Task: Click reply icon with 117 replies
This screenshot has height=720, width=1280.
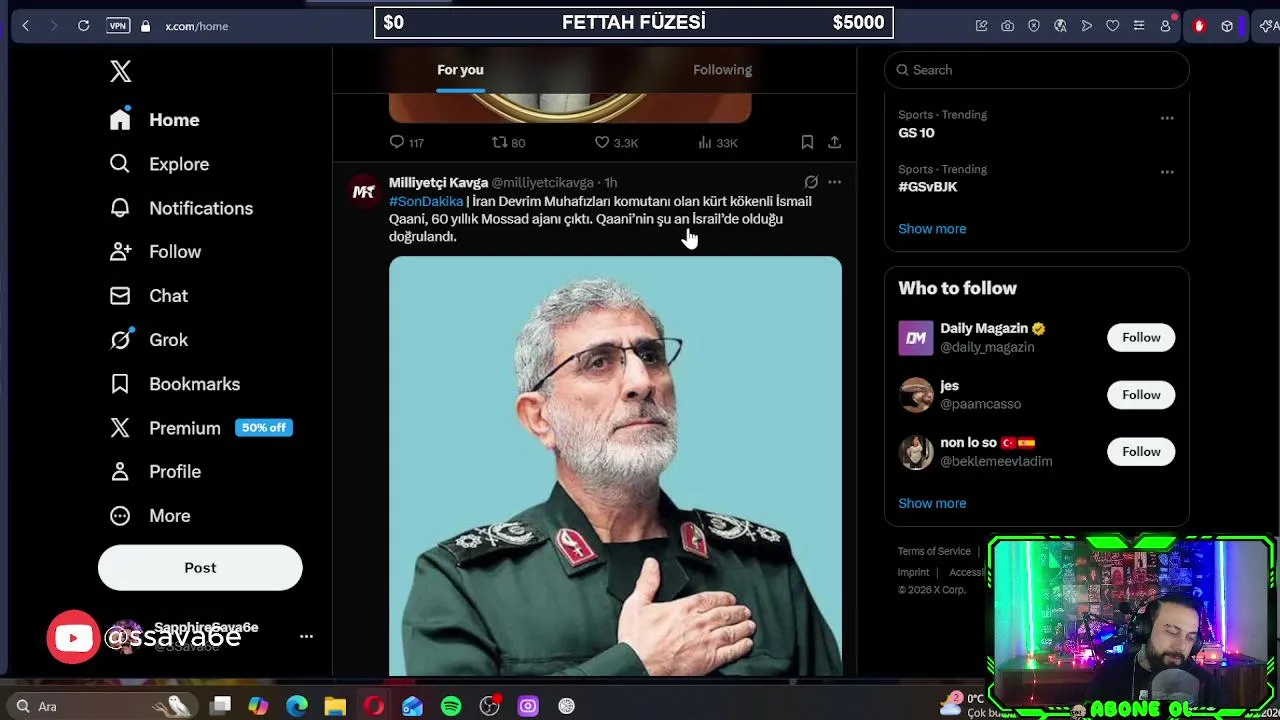Action: pos(406,143)
